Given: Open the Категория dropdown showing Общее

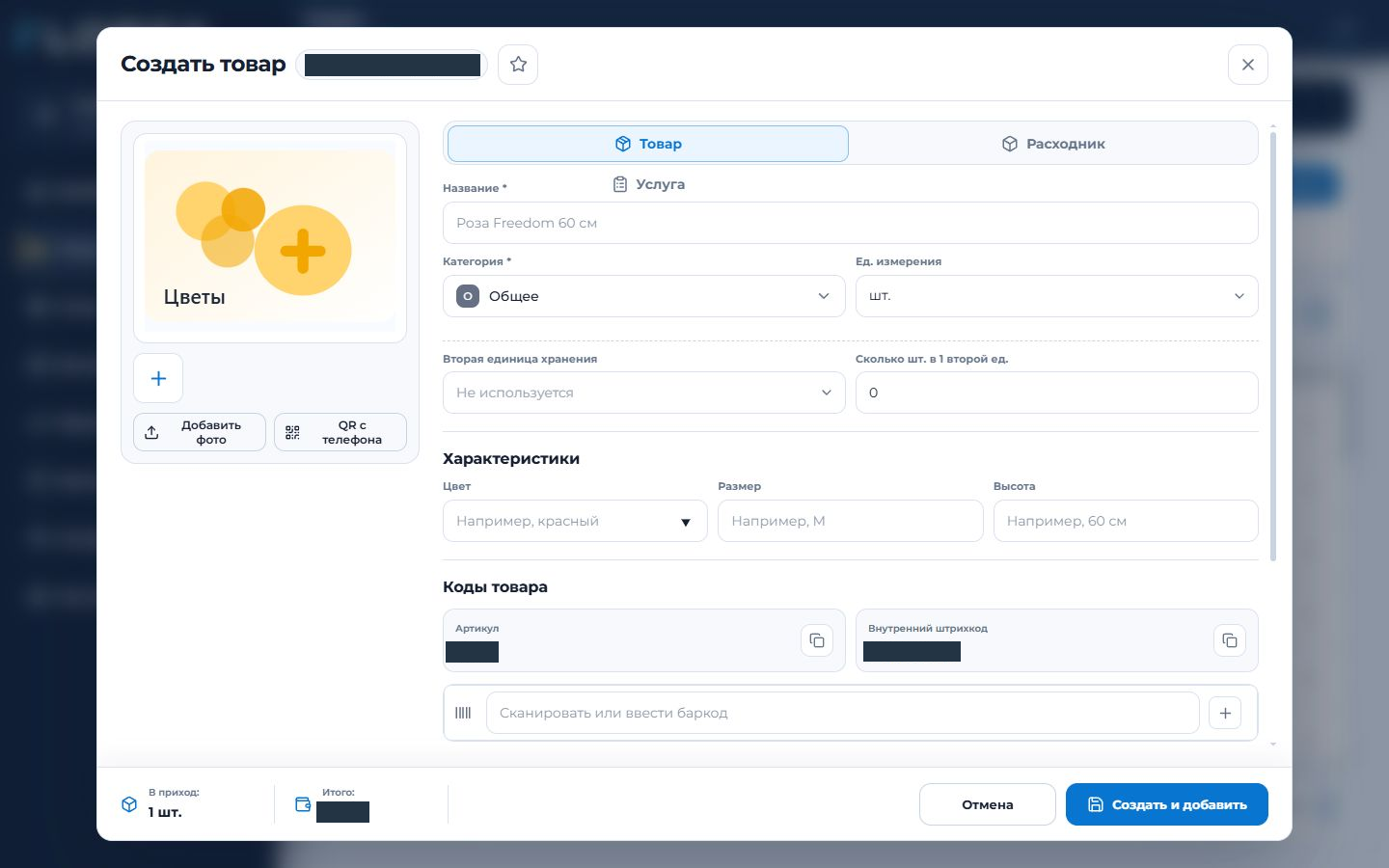Looking at the screenshot, I should pyautogui.click(x=643, y=296).
